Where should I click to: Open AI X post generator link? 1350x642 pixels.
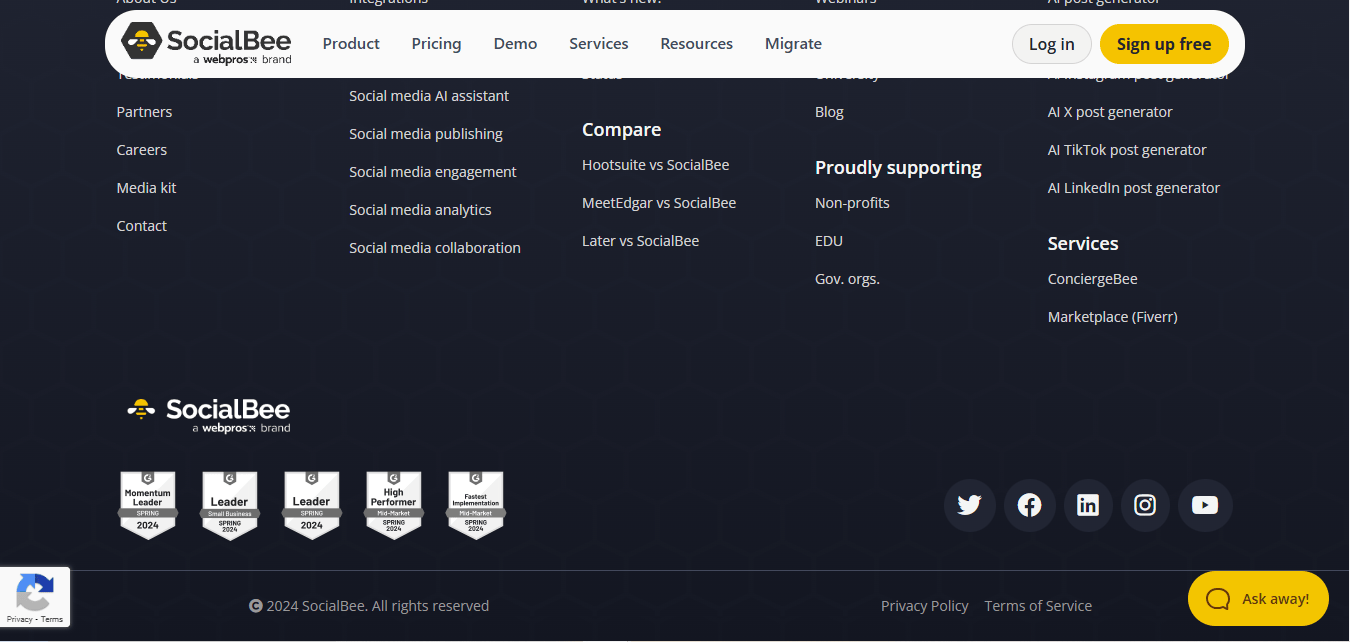[x=1110, y=112]
